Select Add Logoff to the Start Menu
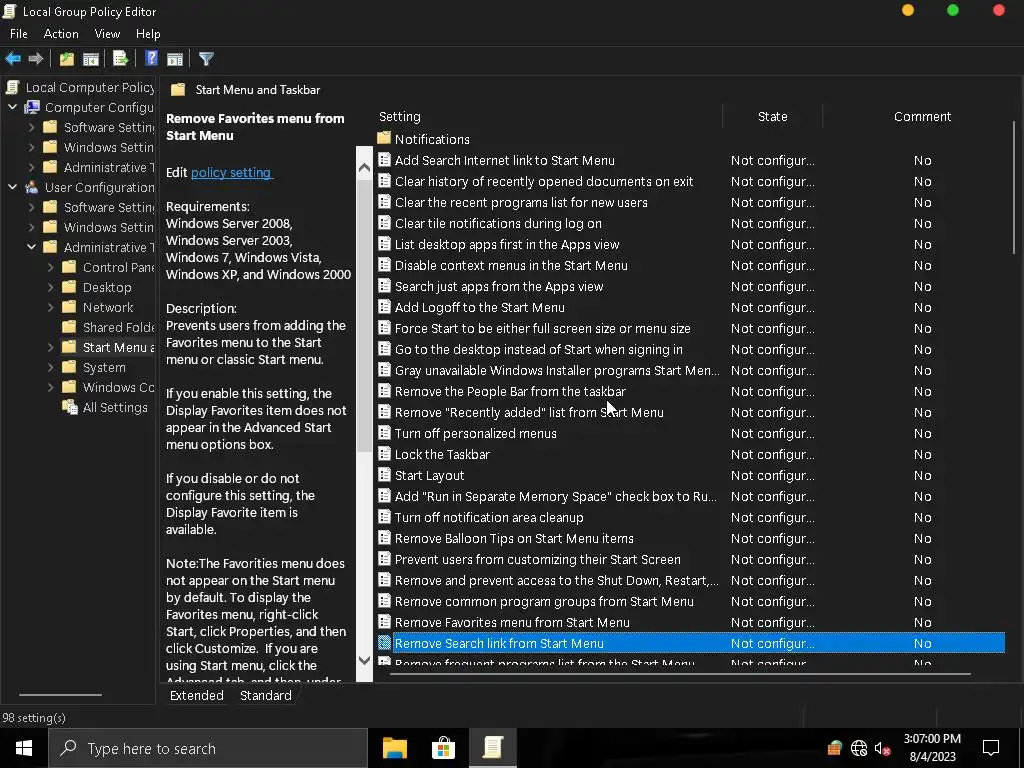Image resolution: width=1024 pixels, height=768 pixels. [480, 307]
